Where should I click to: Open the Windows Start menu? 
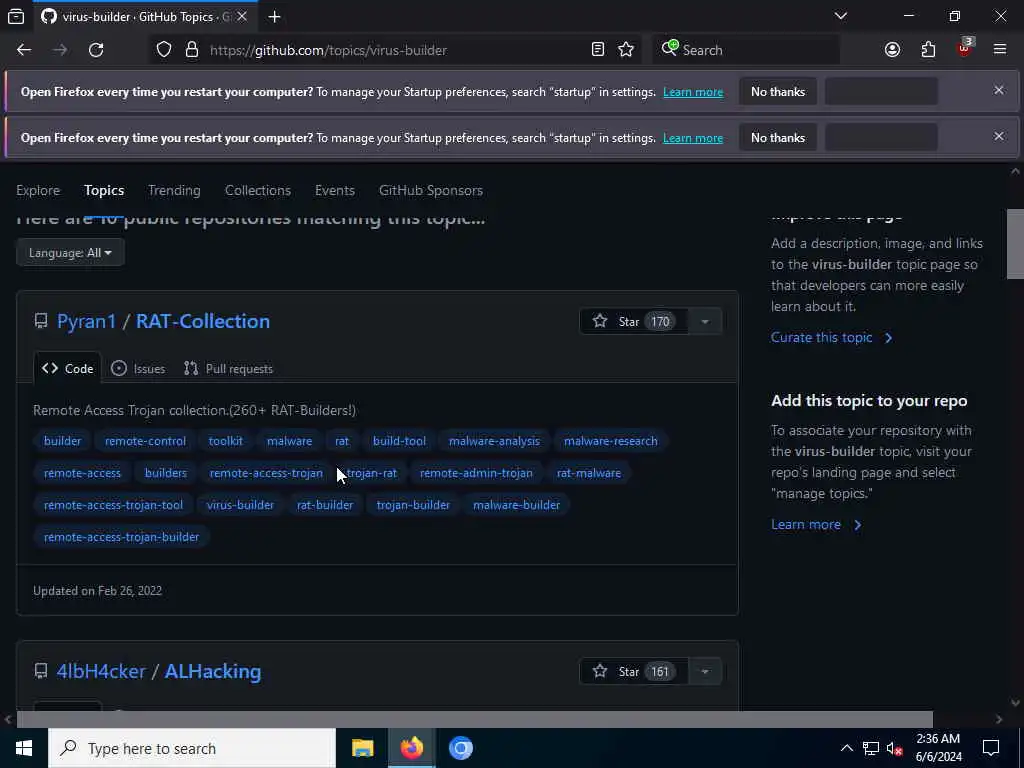click(24, 748)
